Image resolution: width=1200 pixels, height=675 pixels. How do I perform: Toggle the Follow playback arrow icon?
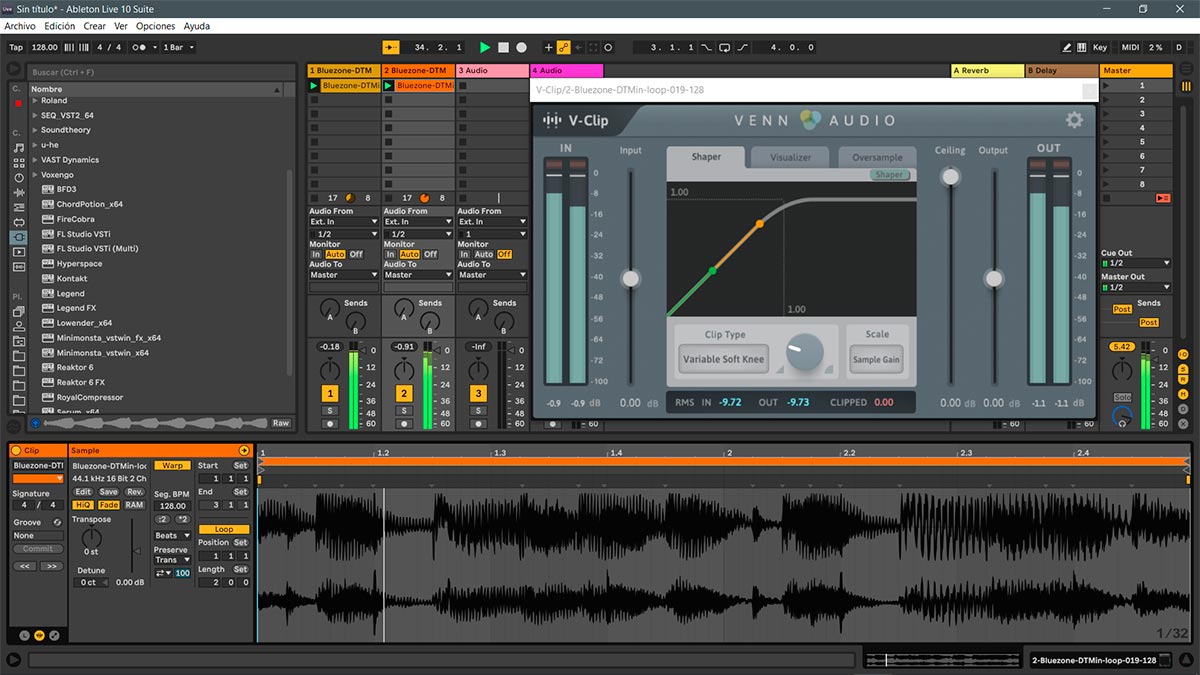click(390, 47)
